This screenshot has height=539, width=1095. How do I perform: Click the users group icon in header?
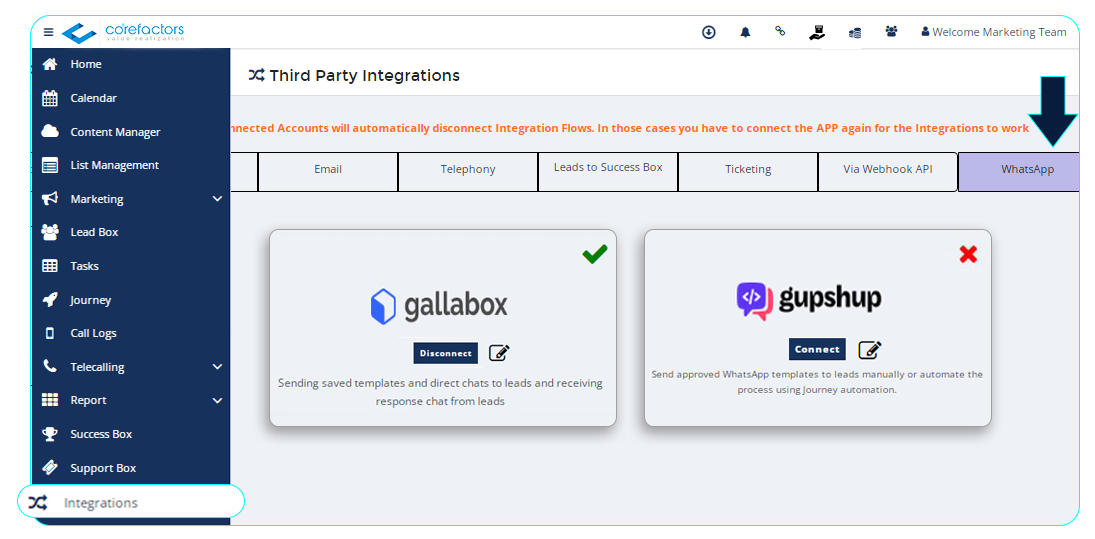point(891,31)
